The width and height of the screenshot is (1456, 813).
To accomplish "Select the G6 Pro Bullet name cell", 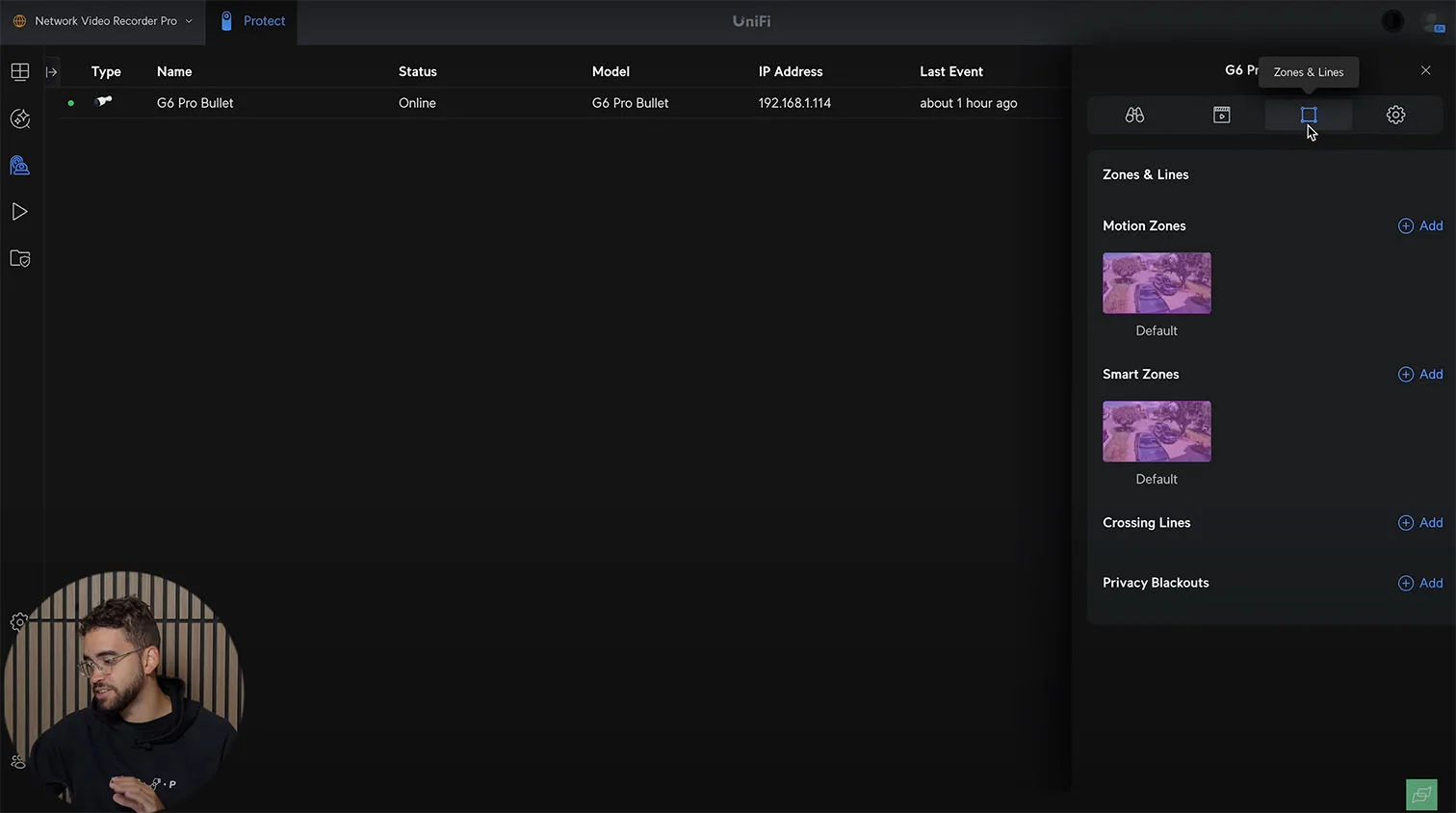I will tap(195, 103).
